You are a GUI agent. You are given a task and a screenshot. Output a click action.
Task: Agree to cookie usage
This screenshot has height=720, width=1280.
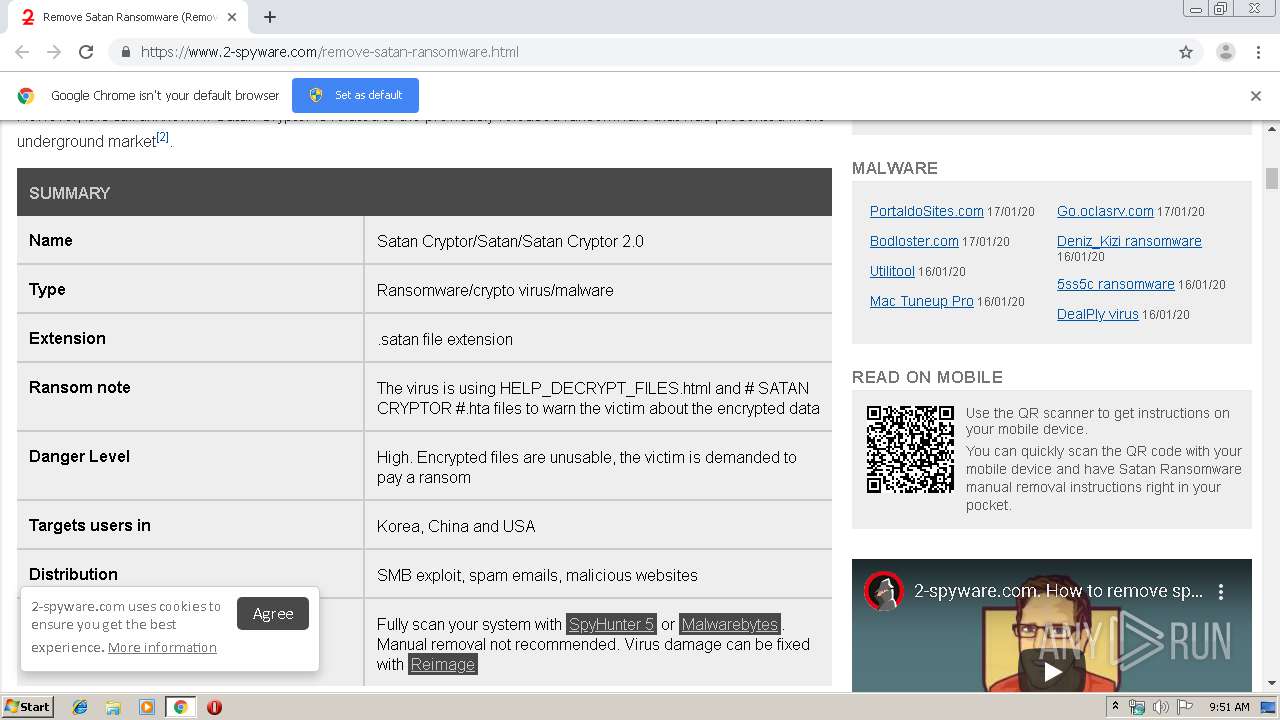273,614
